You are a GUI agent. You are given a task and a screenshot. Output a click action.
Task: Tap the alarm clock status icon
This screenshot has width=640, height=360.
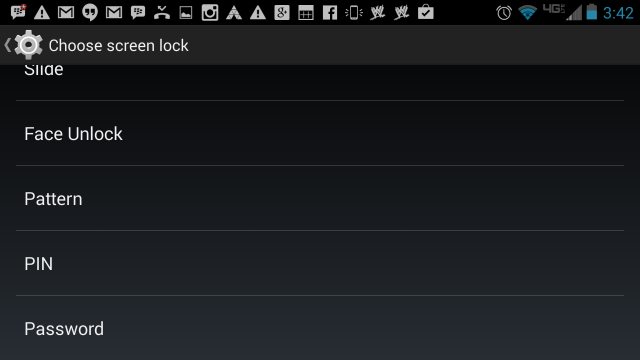(x=504, y=13)
